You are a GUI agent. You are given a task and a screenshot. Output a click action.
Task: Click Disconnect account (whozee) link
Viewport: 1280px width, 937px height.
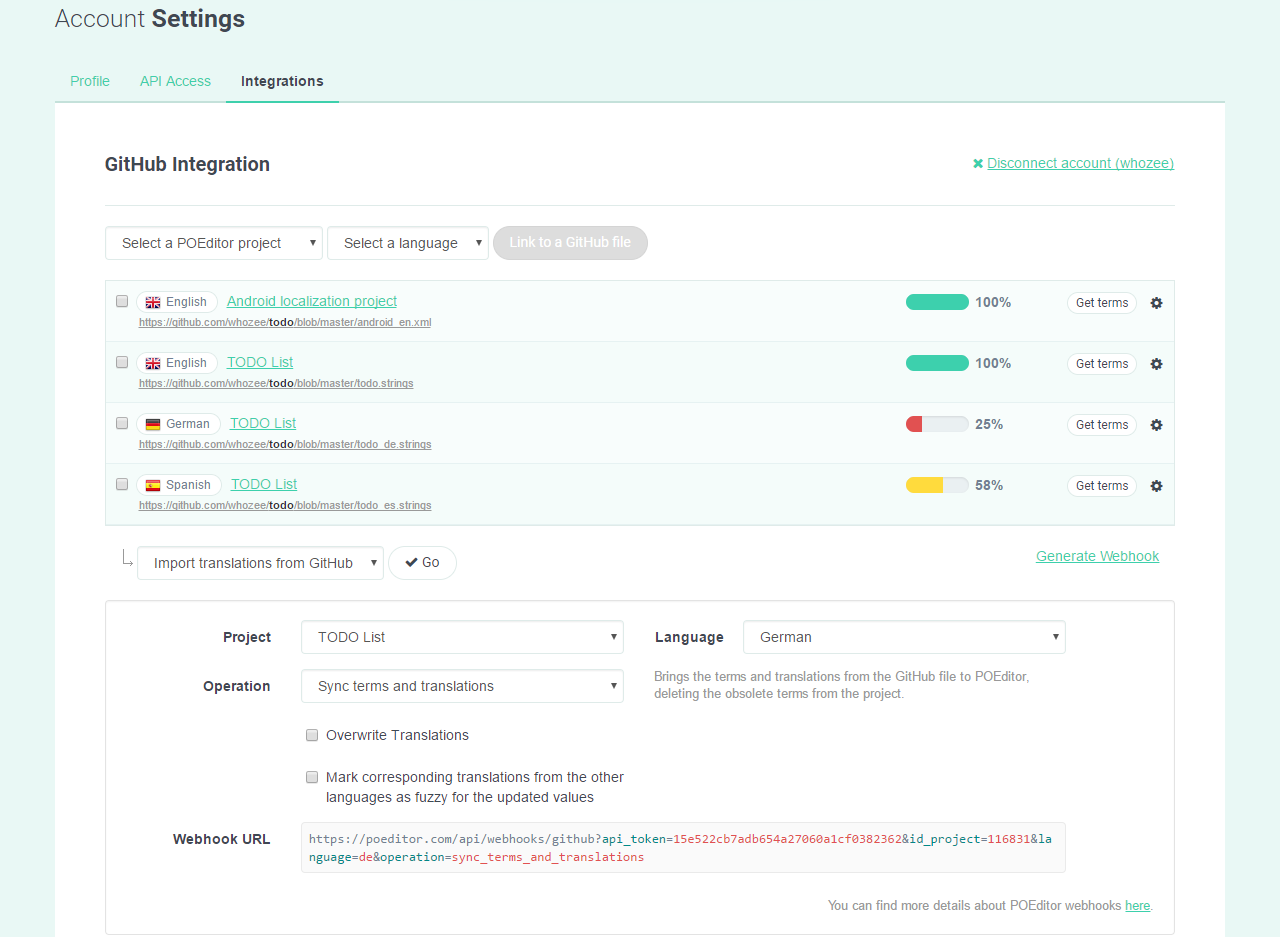click(1080, 163)
